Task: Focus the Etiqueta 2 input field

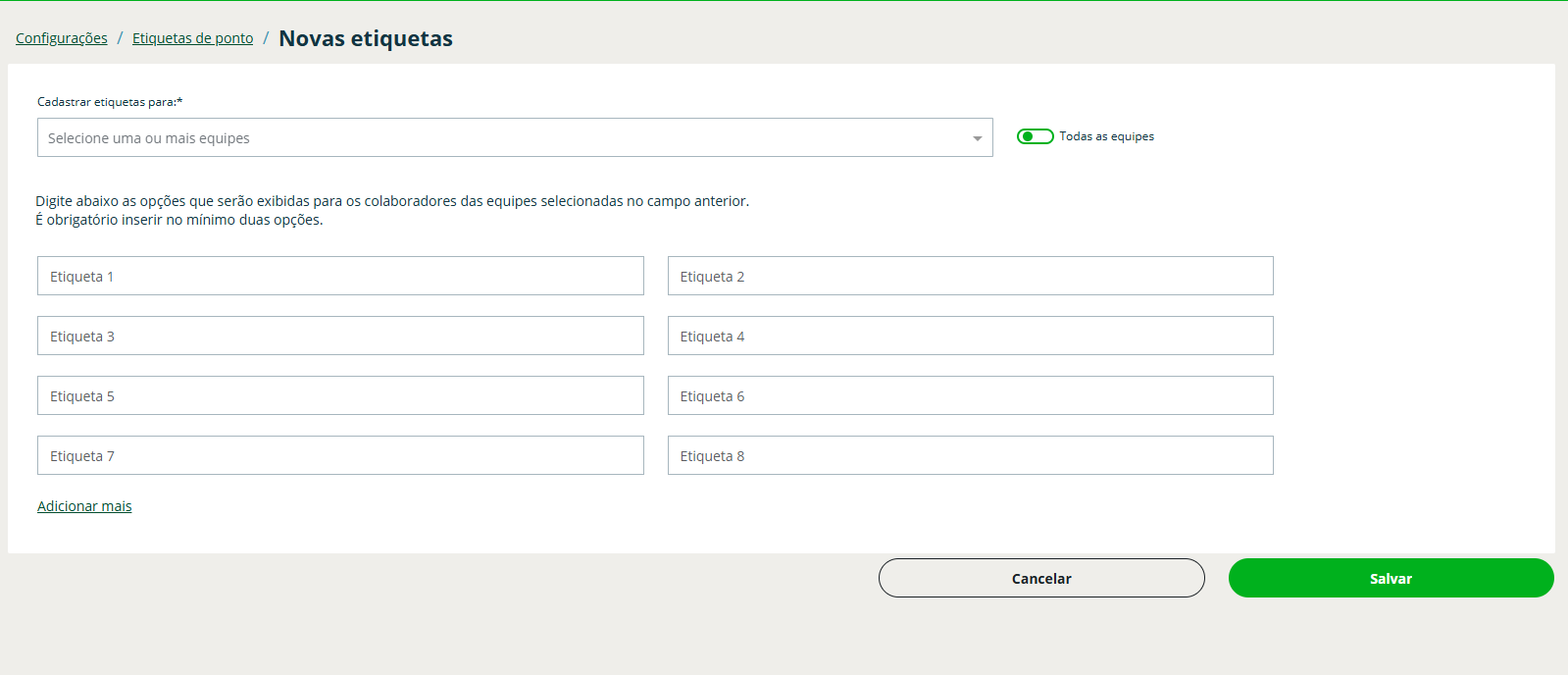Action: (x=970, y=277)
